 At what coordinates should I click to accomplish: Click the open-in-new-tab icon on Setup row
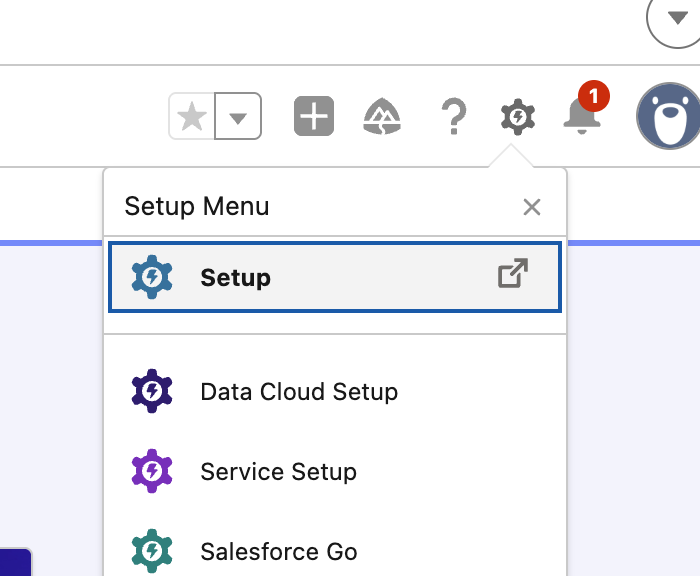[513, 273]
